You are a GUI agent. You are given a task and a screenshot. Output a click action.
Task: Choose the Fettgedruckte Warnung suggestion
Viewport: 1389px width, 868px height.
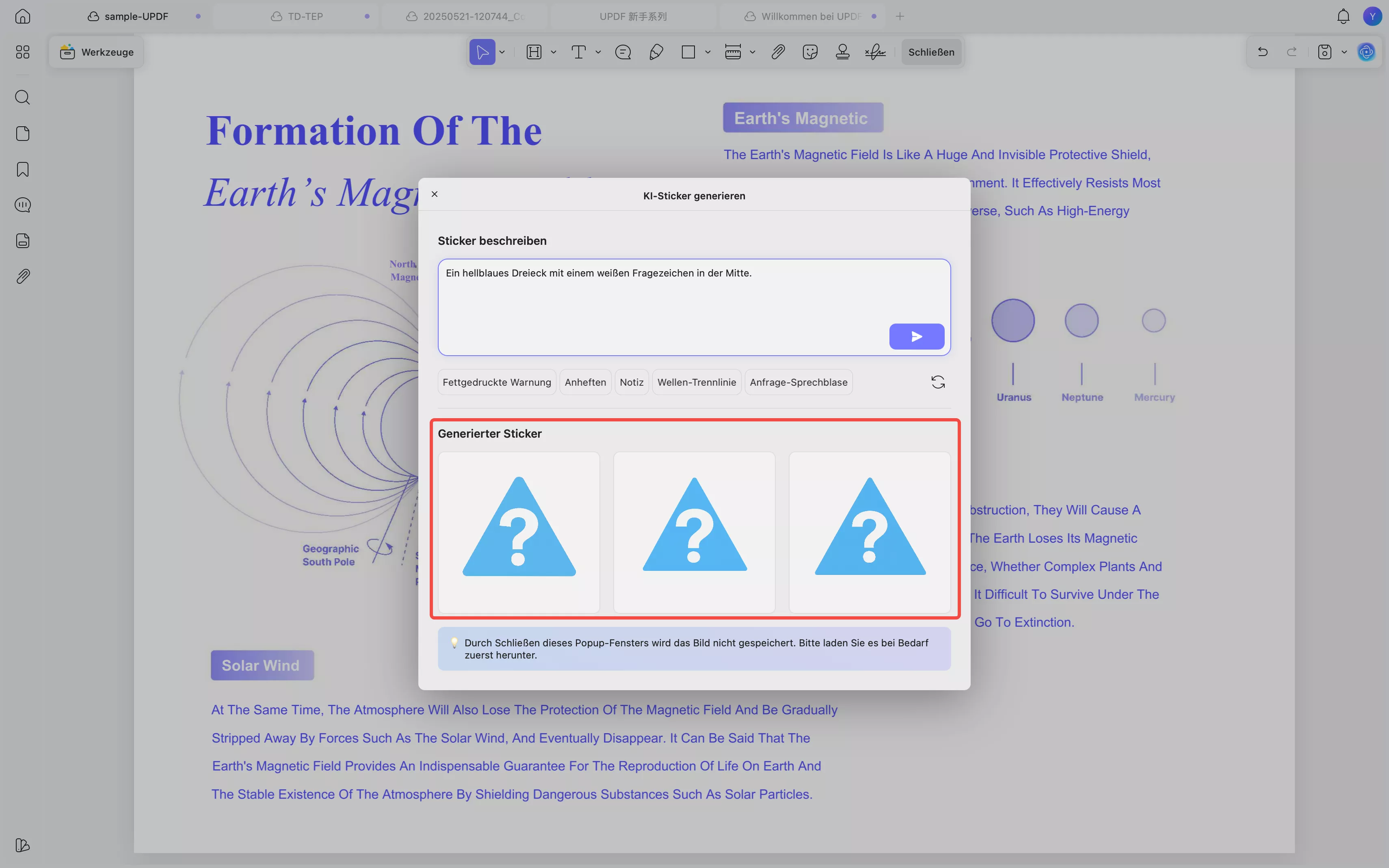pos(496,382)
